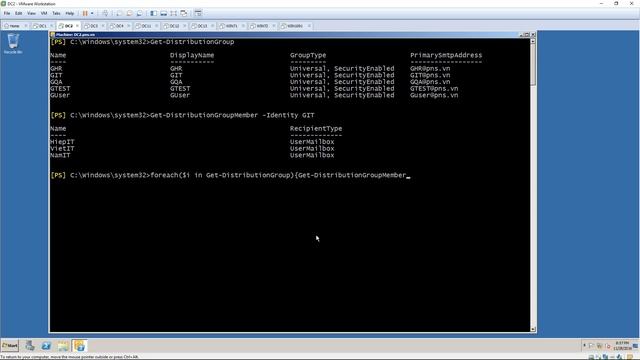
Task: Click the Revert to Snapshot toolbar icon
Action: coord(129,13)
